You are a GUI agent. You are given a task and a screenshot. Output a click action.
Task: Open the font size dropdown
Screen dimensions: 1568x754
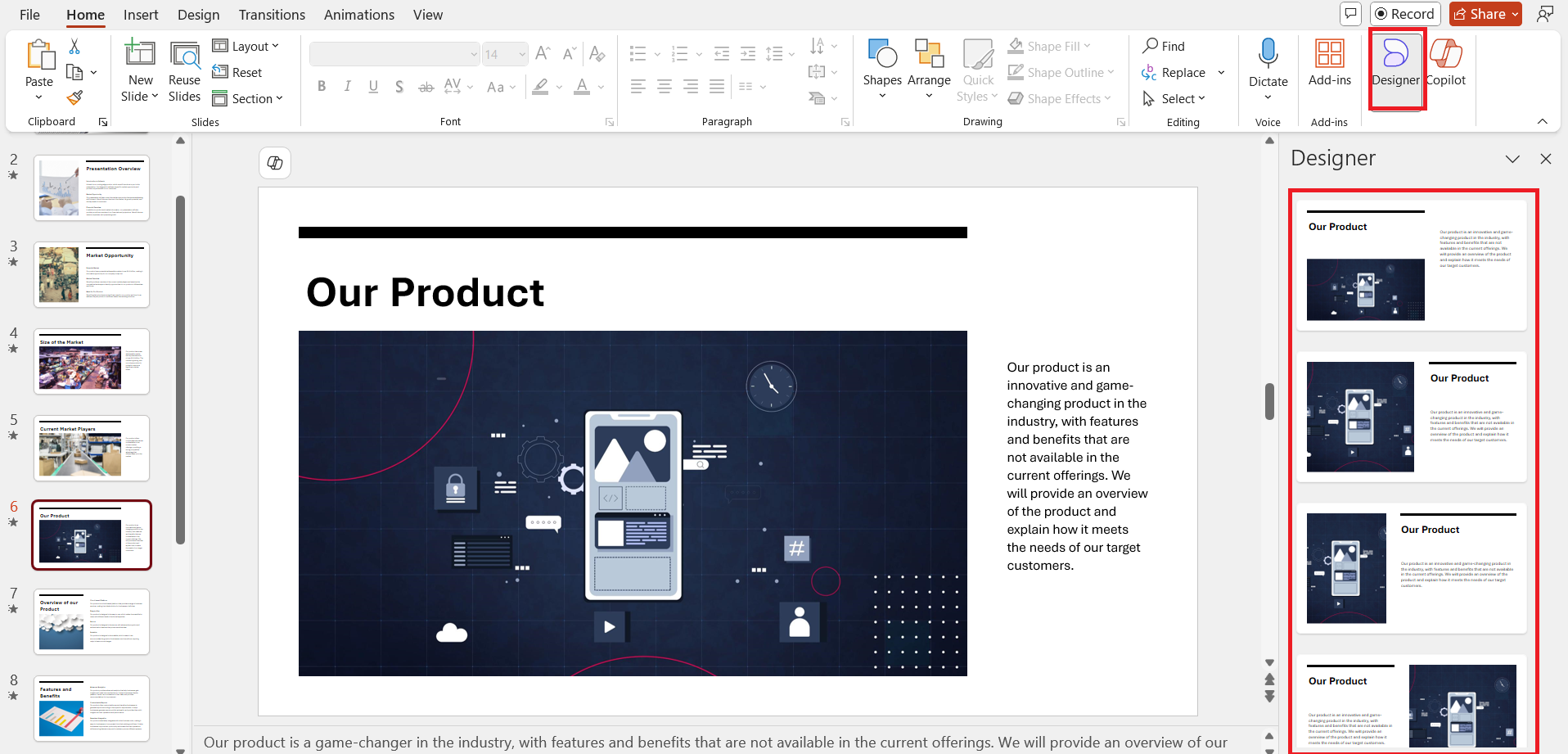click(522, 54)
